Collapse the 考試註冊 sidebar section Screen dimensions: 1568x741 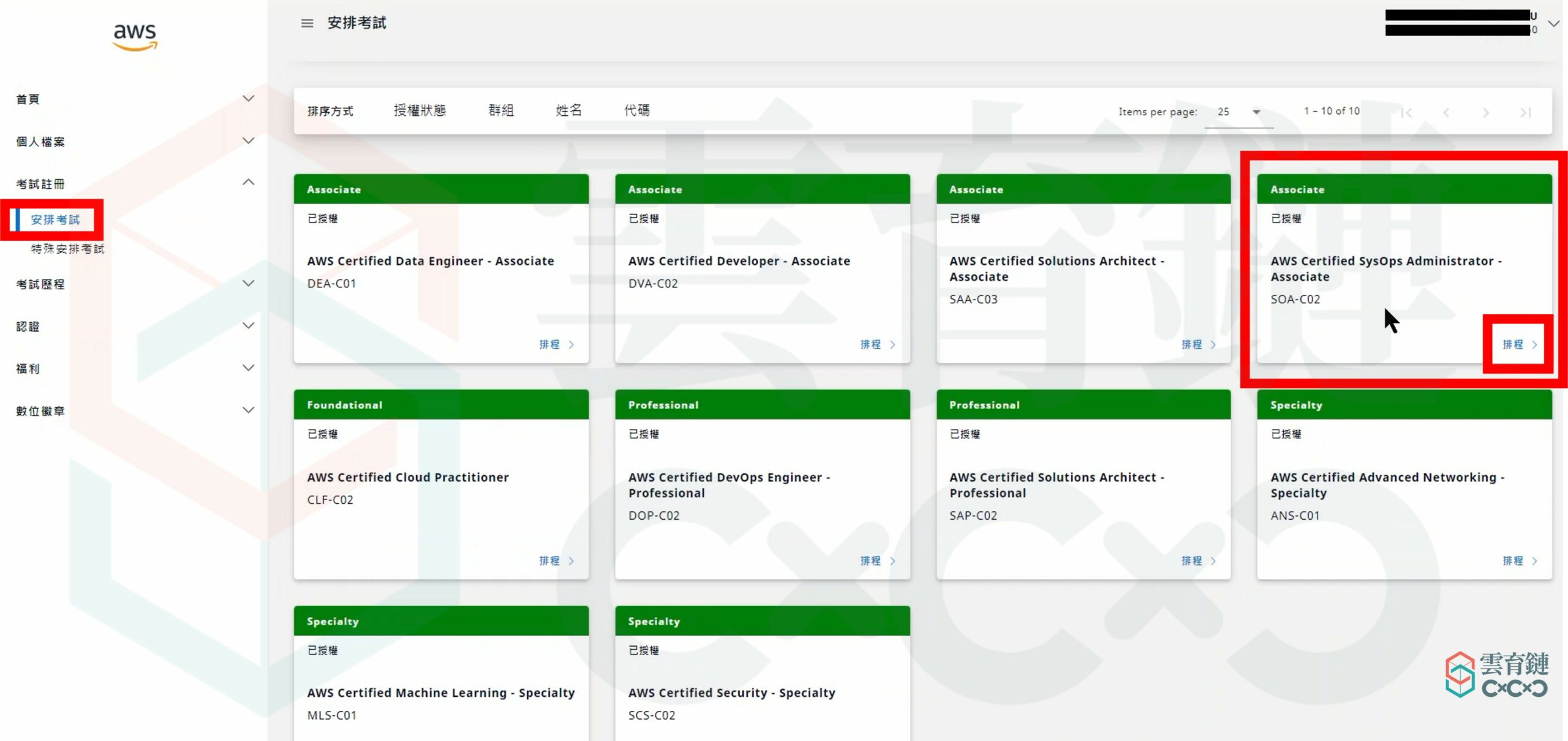(248, 183)
